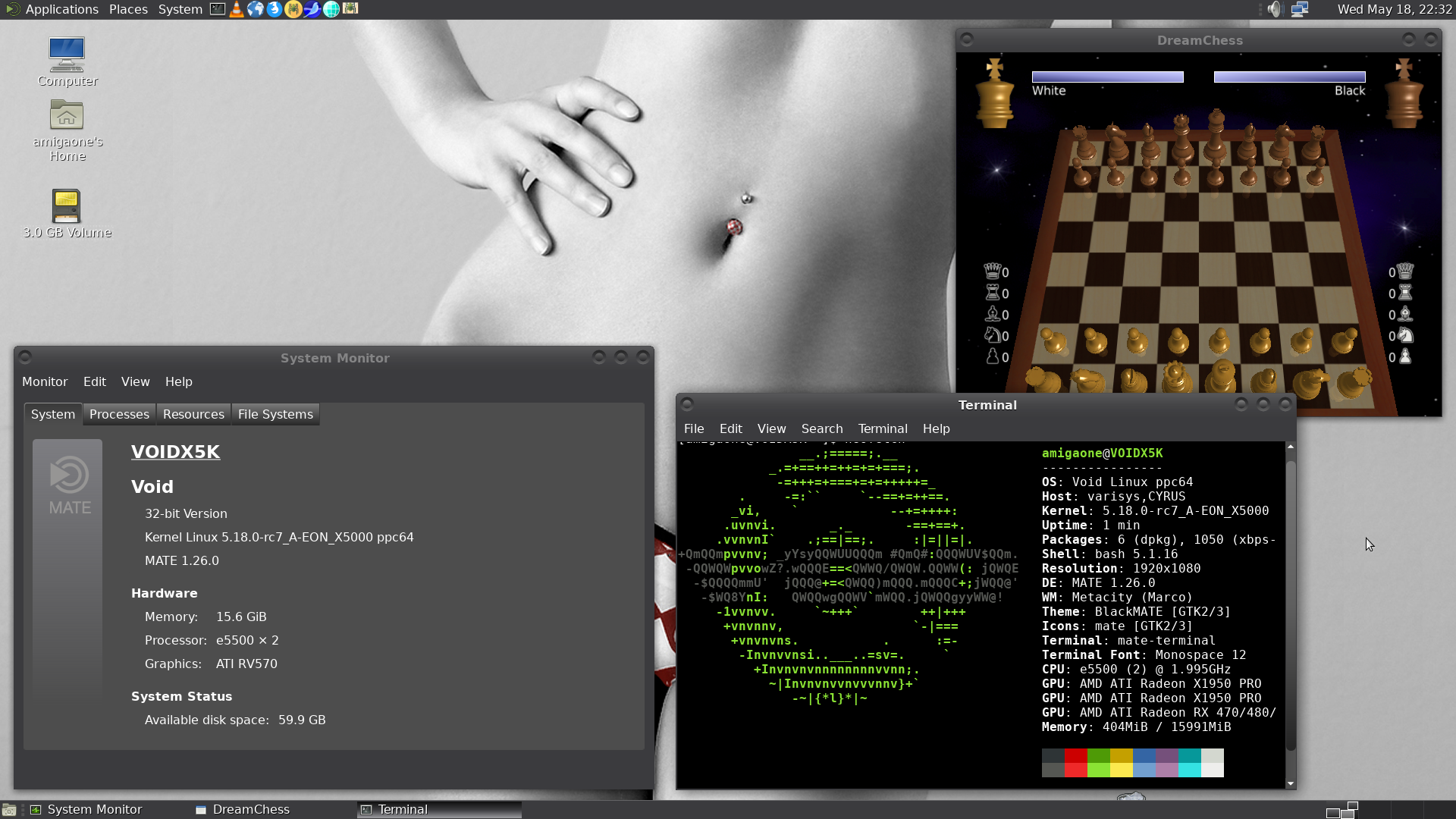Open Edit menu in System Monitor
This screenshot has width=1456, height=819.
click(95, 381)
